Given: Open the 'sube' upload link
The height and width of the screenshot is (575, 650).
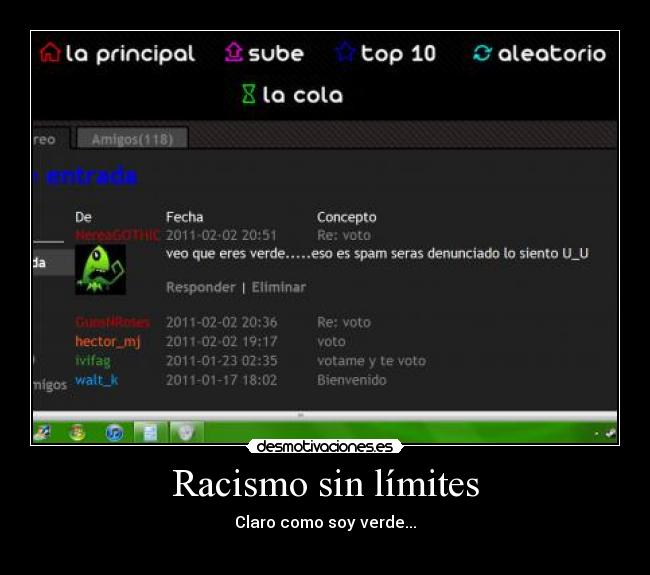Looking at the screenshot, I should tap(276, 54).
